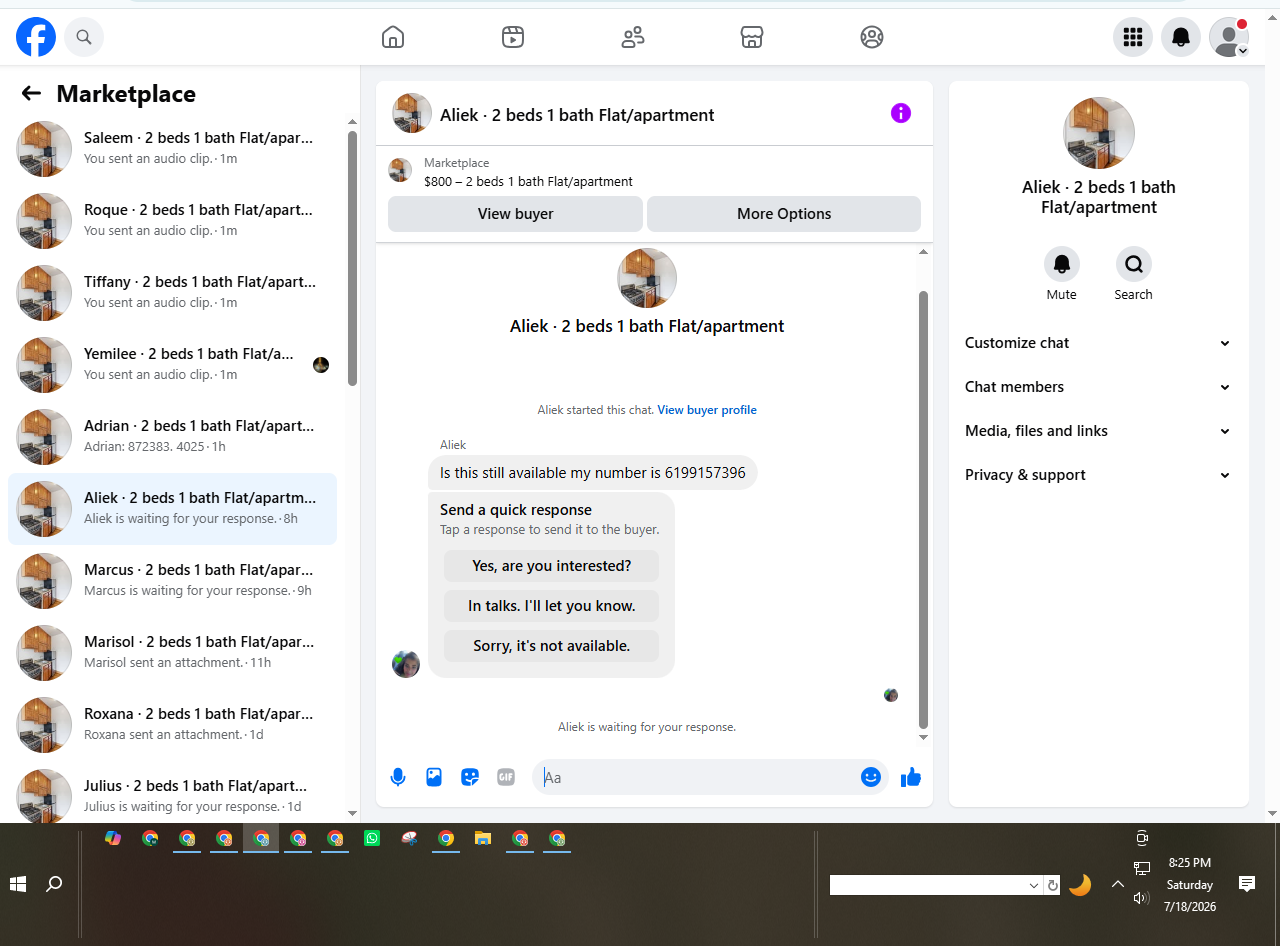Click the conversation list scrollbar
This screenshot has height=946, width=1280.
(352, 258)
